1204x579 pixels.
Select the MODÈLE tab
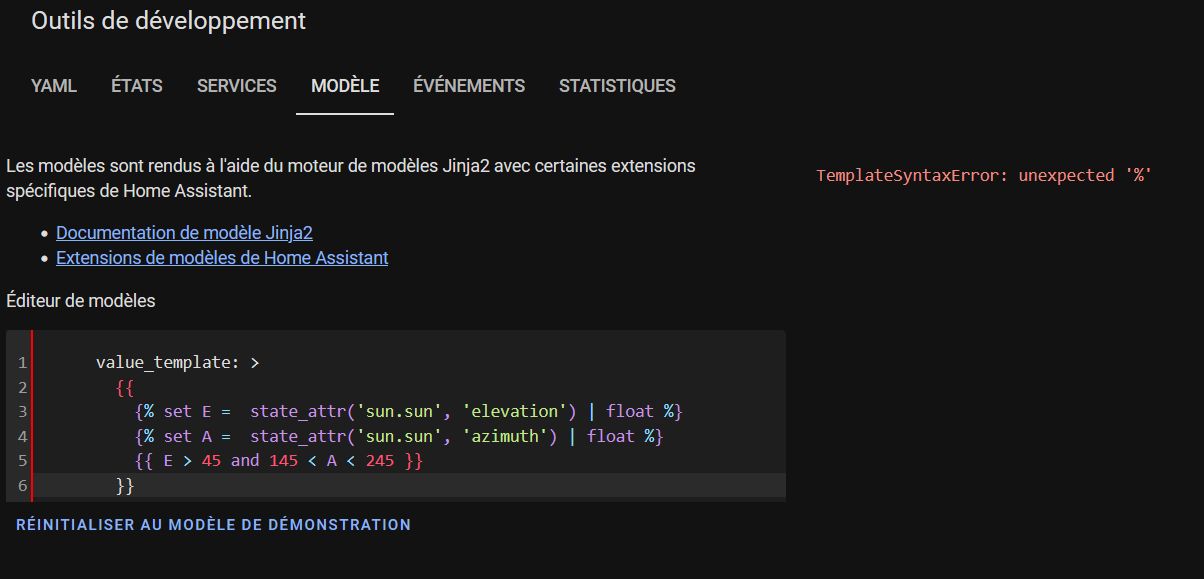click(345, 86)
